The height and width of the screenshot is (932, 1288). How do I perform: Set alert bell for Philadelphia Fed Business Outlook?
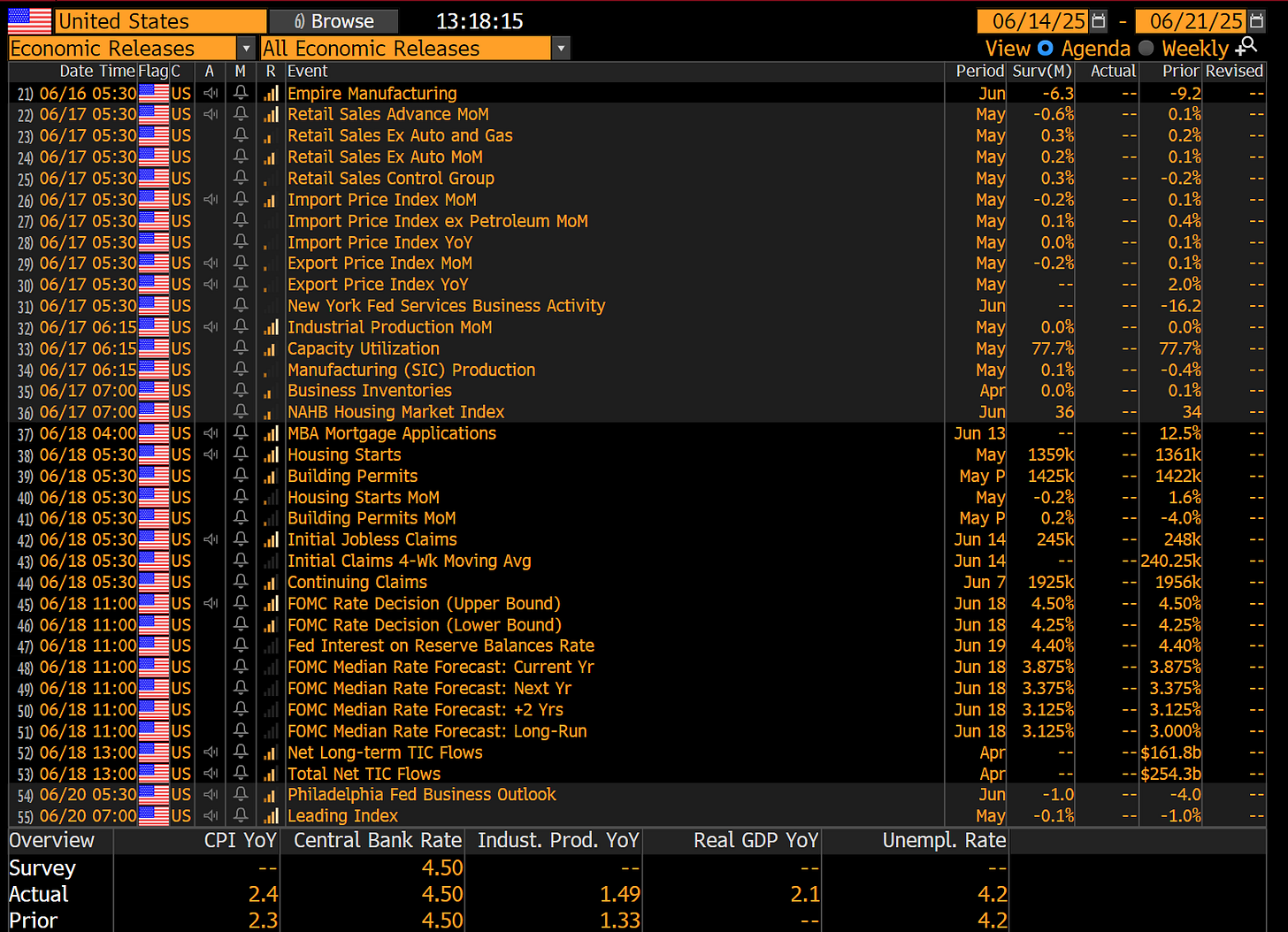(x=240, y=795)
